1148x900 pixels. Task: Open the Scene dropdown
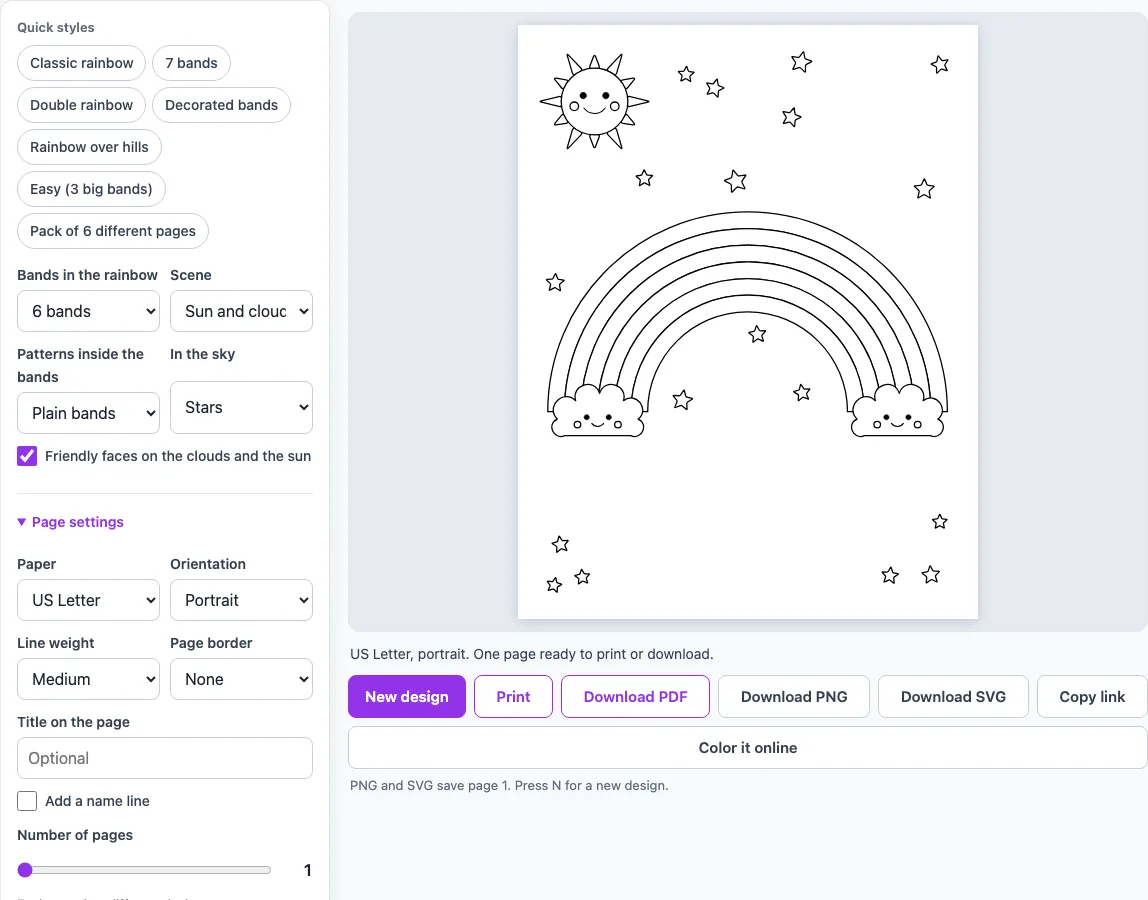[x=242, y=311]
